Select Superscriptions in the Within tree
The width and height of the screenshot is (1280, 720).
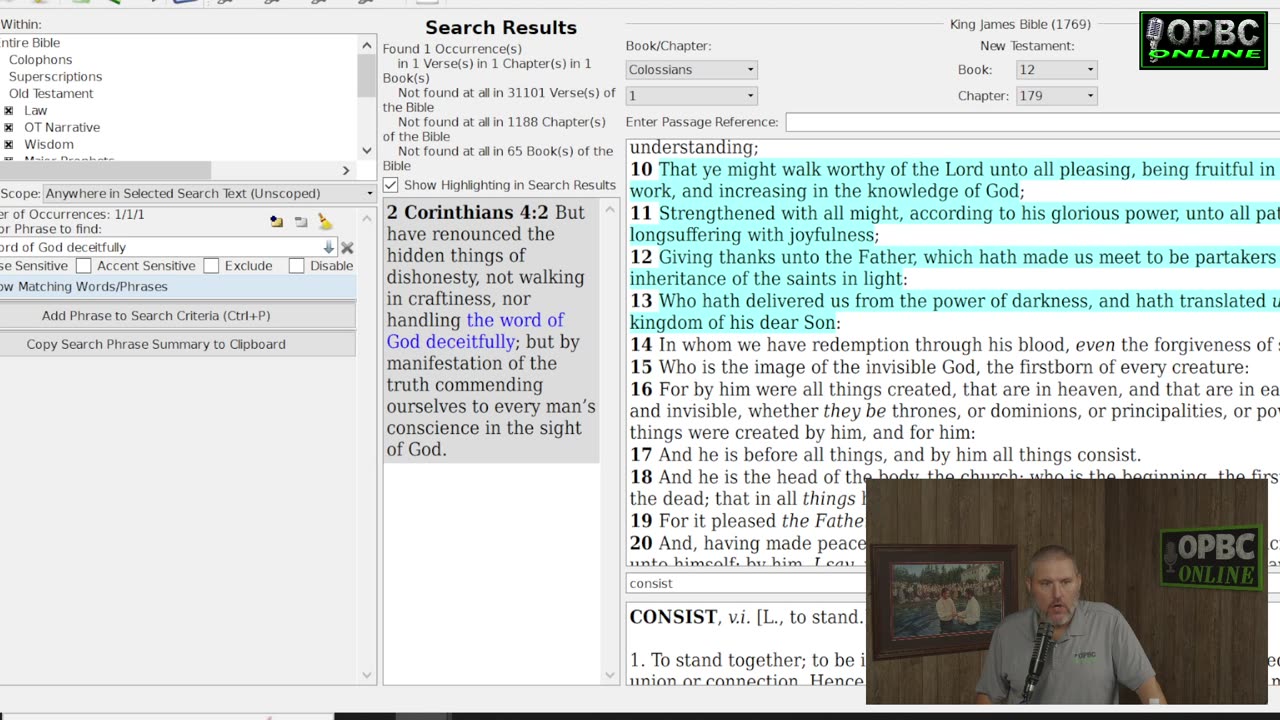pyautogui.click(x=56, y=77)
